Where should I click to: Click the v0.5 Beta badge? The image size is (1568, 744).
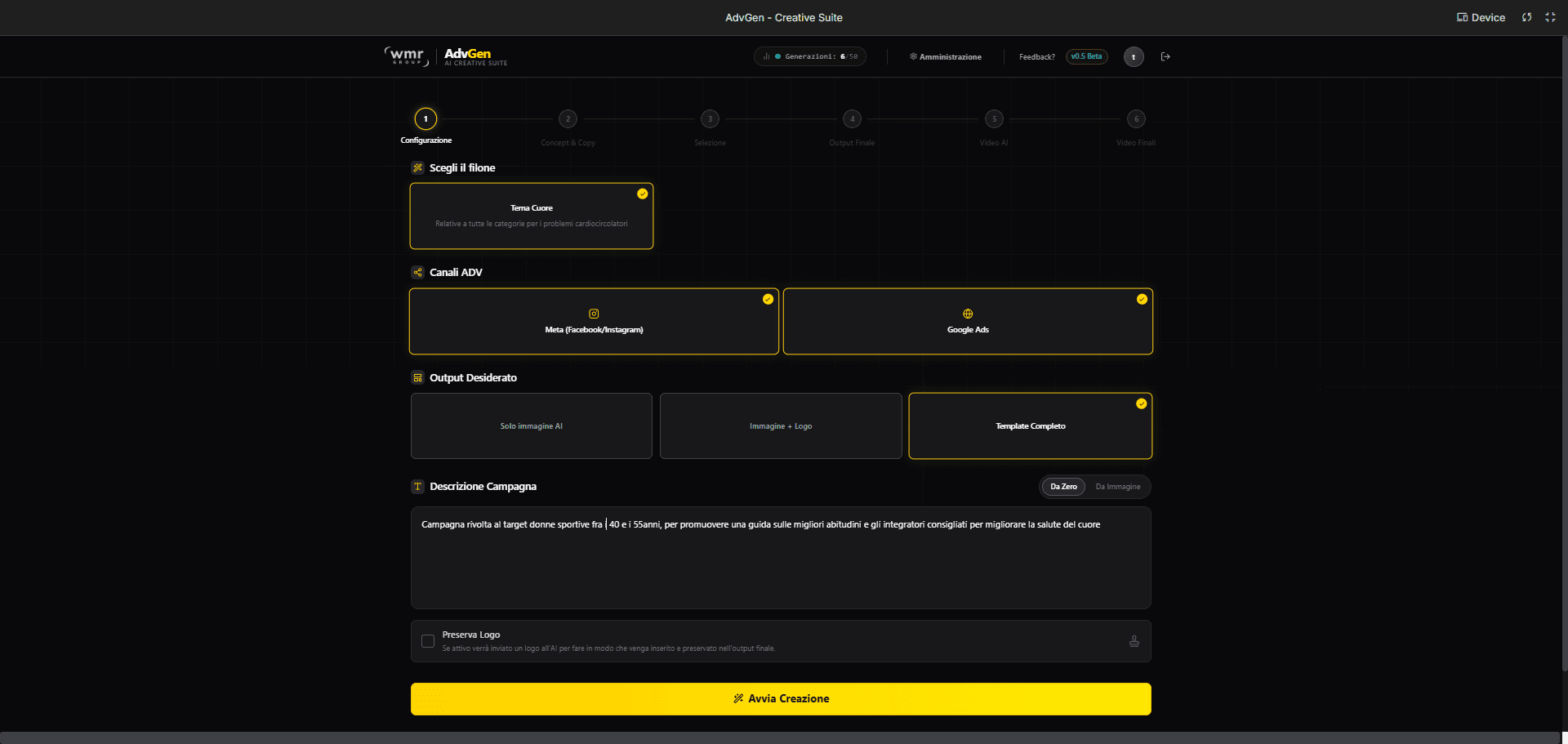pos(1087,56)
